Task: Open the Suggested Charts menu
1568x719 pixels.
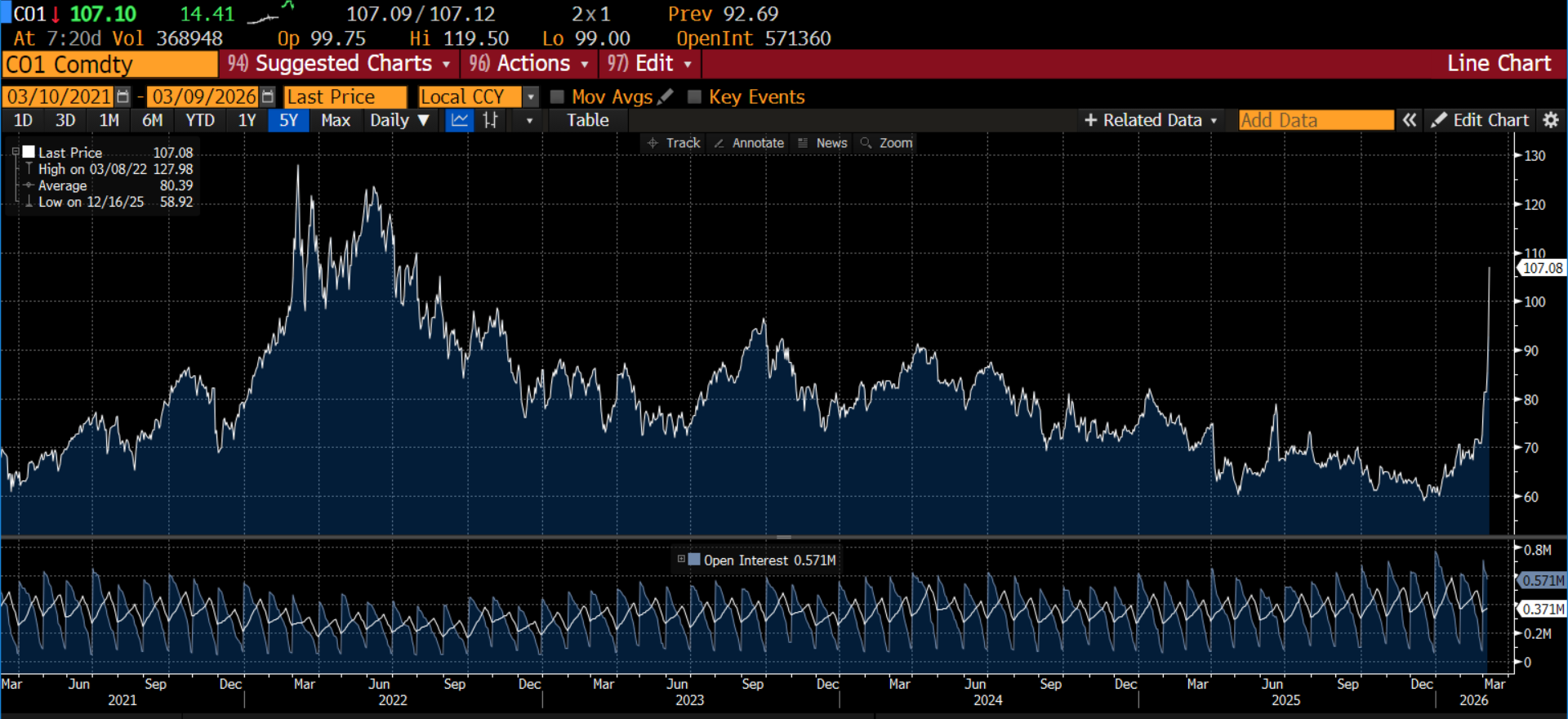Action: [x=339, y=64]
